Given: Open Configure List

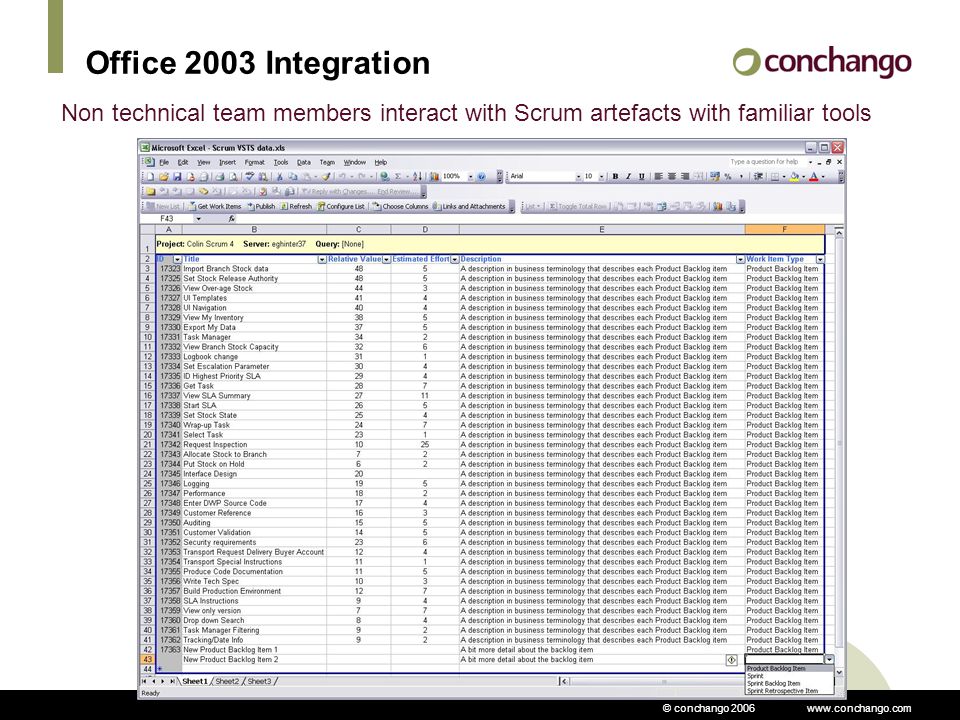Looking at the screenshot, I should click(341, 206).
